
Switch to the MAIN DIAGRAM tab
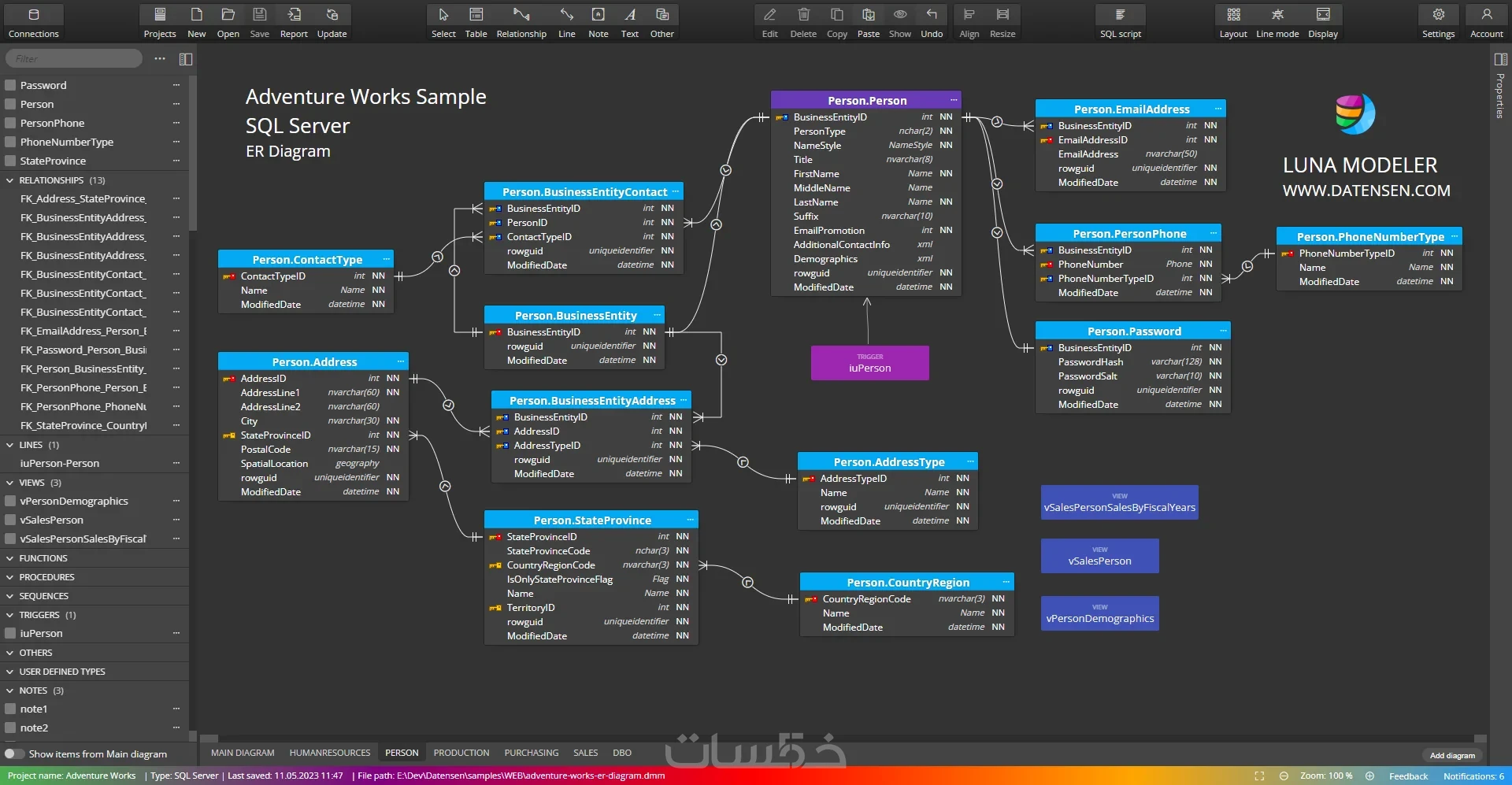pyautogui.click(x=243, y=753)
